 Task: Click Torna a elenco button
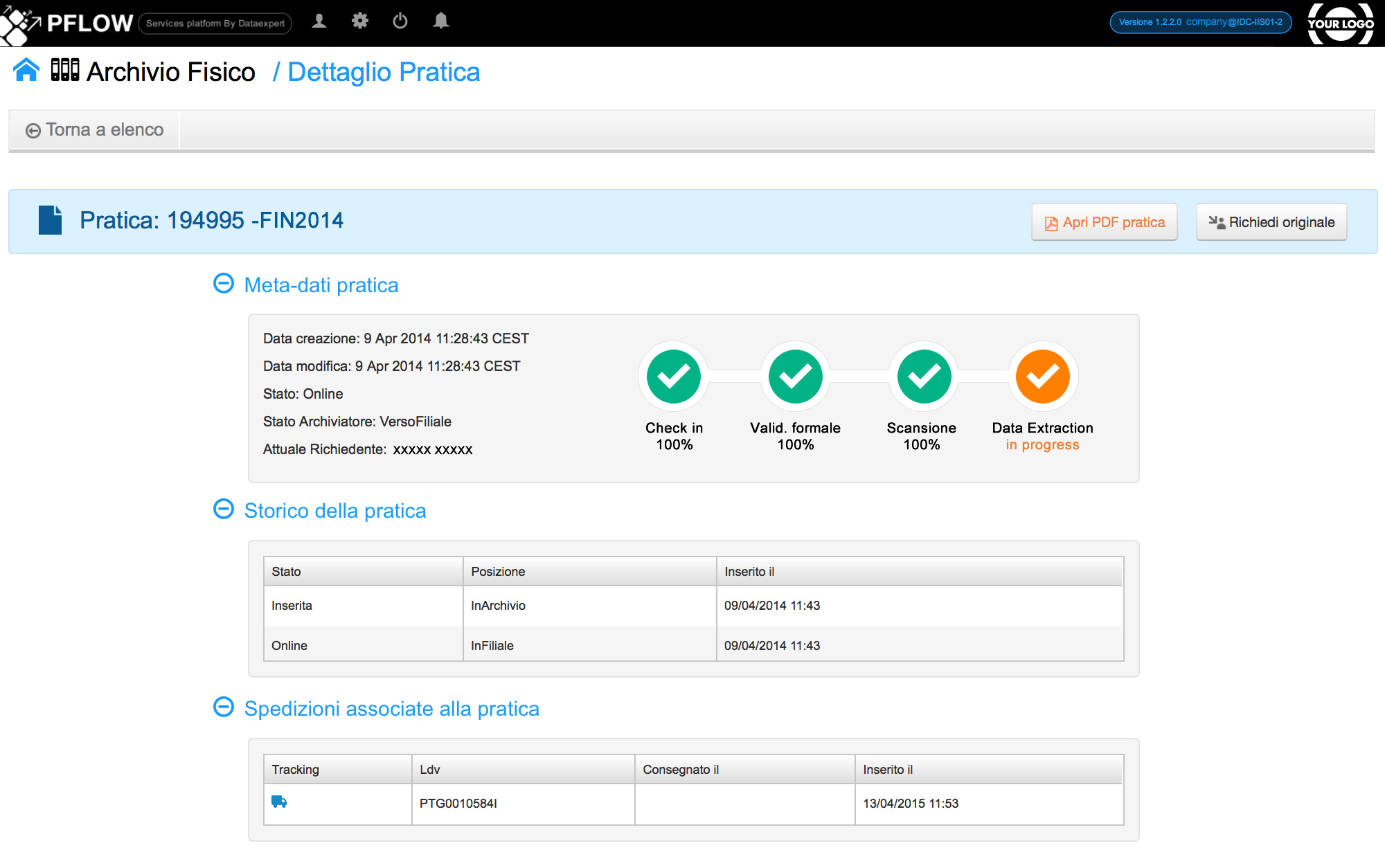(x=95, y=130)
